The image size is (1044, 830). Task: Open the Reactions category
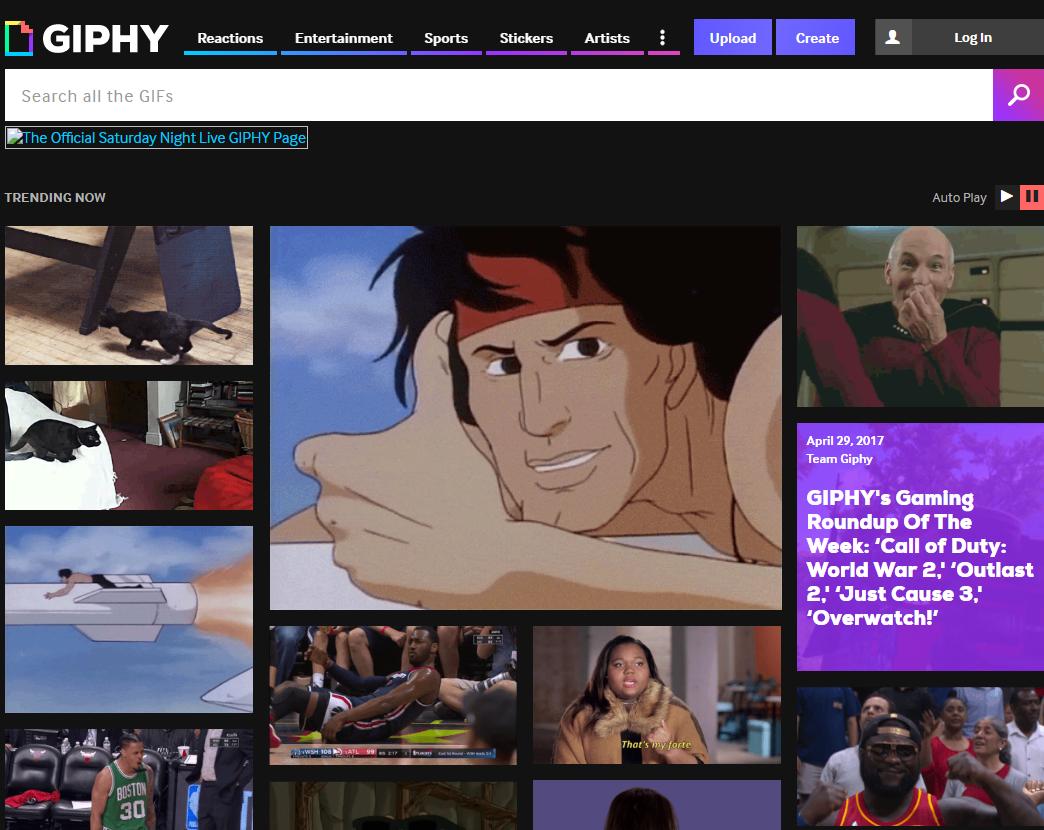230,38
